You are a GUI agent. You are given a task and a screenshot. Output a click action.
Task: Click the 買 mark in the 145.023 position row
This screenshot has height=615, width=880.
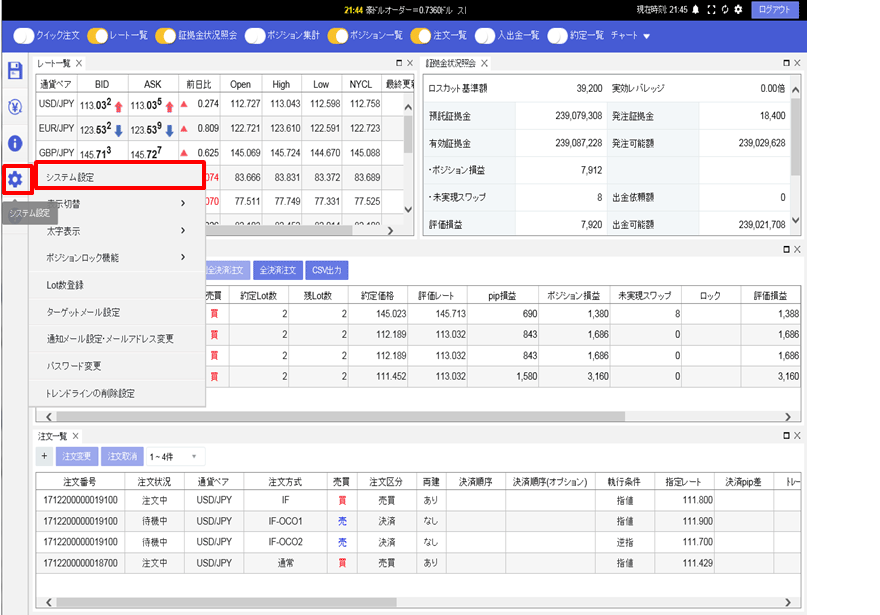click(214, 314)
